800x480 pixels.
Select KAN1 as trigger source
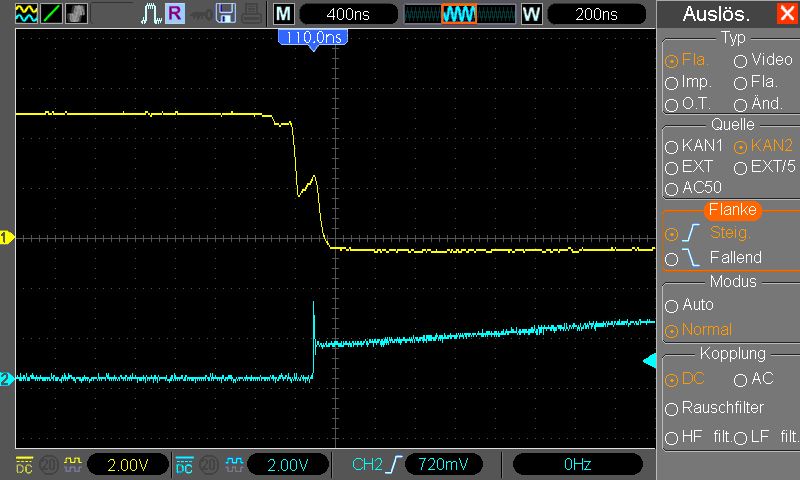tap(694, 145)
